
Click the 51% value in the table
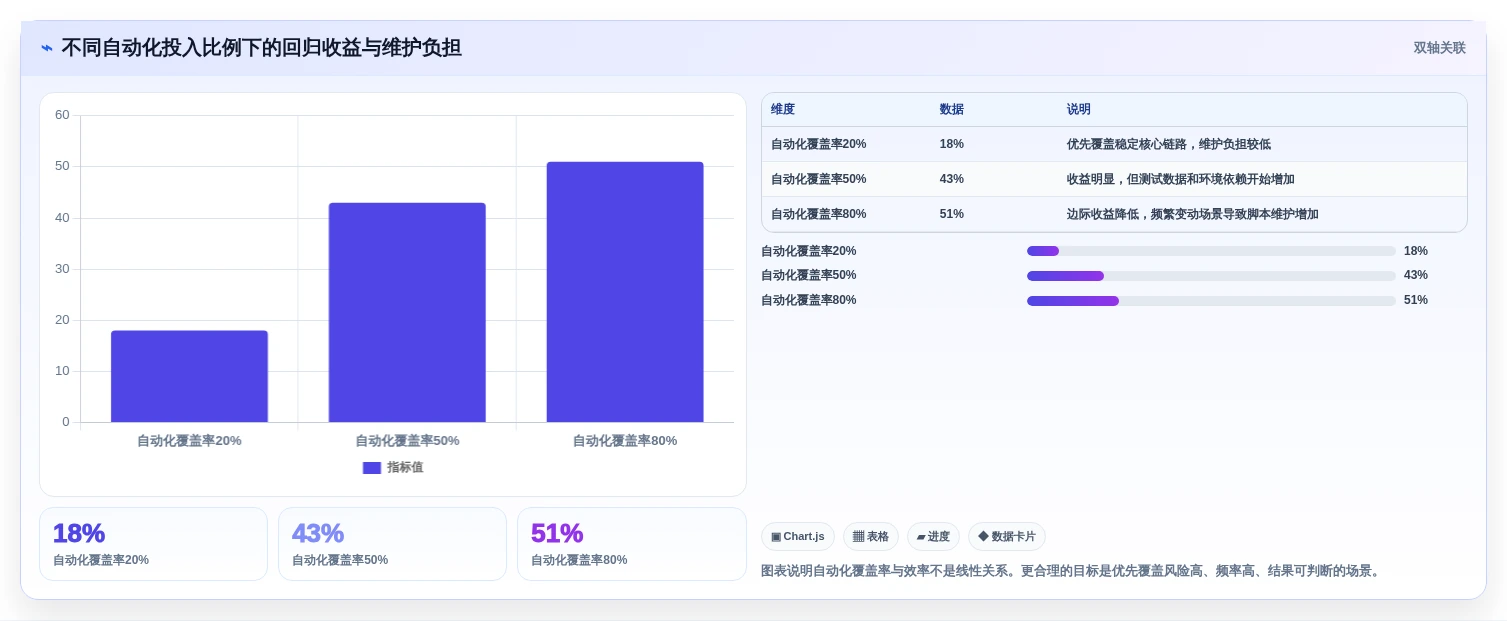point(952,214)
